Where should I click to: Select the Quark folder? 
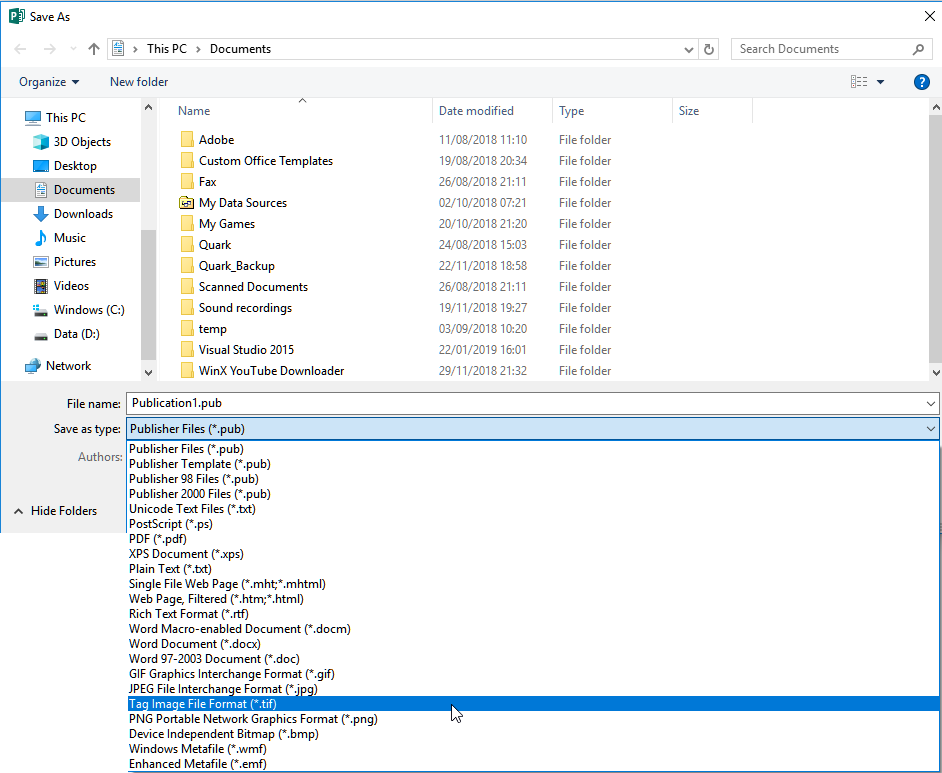pyautogui.click(x=205, y=245)
